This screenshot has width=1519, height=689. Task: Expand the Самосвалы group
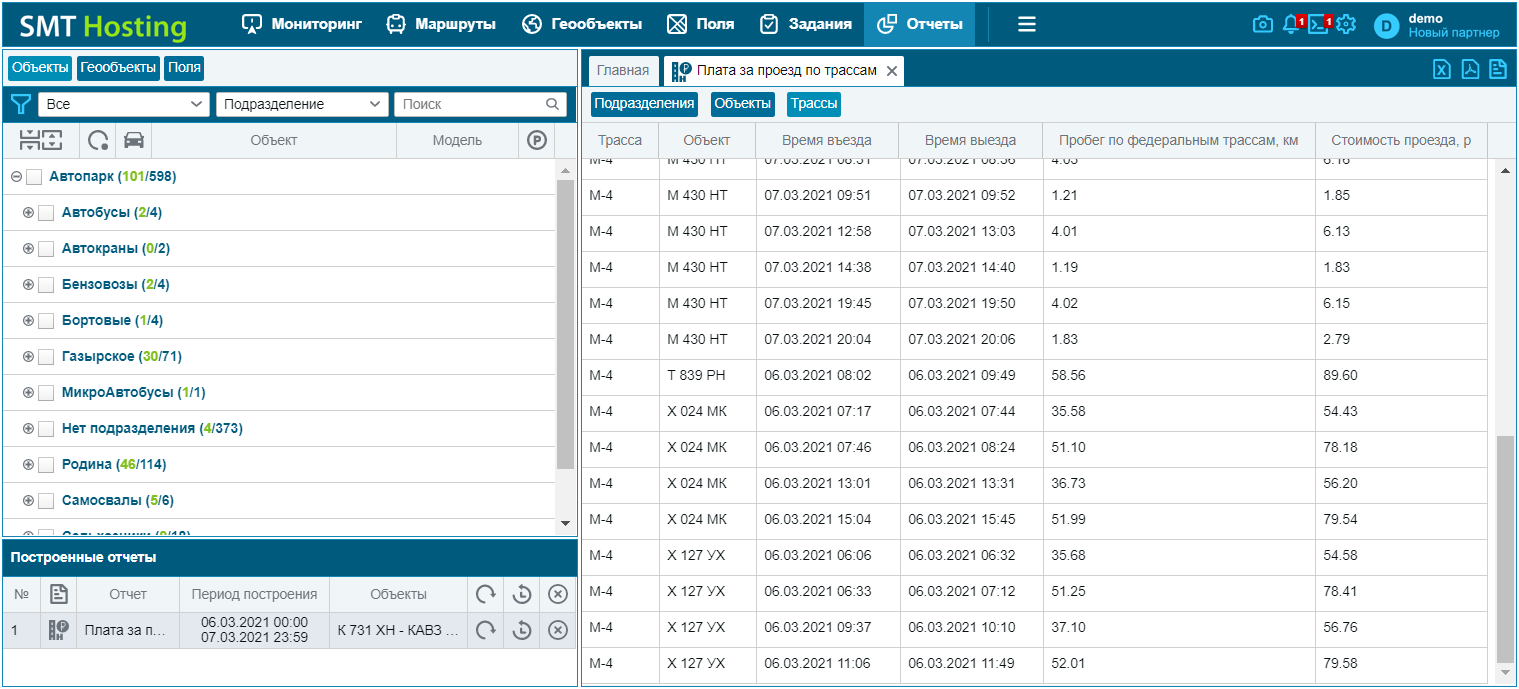click(x=28, y=501)
